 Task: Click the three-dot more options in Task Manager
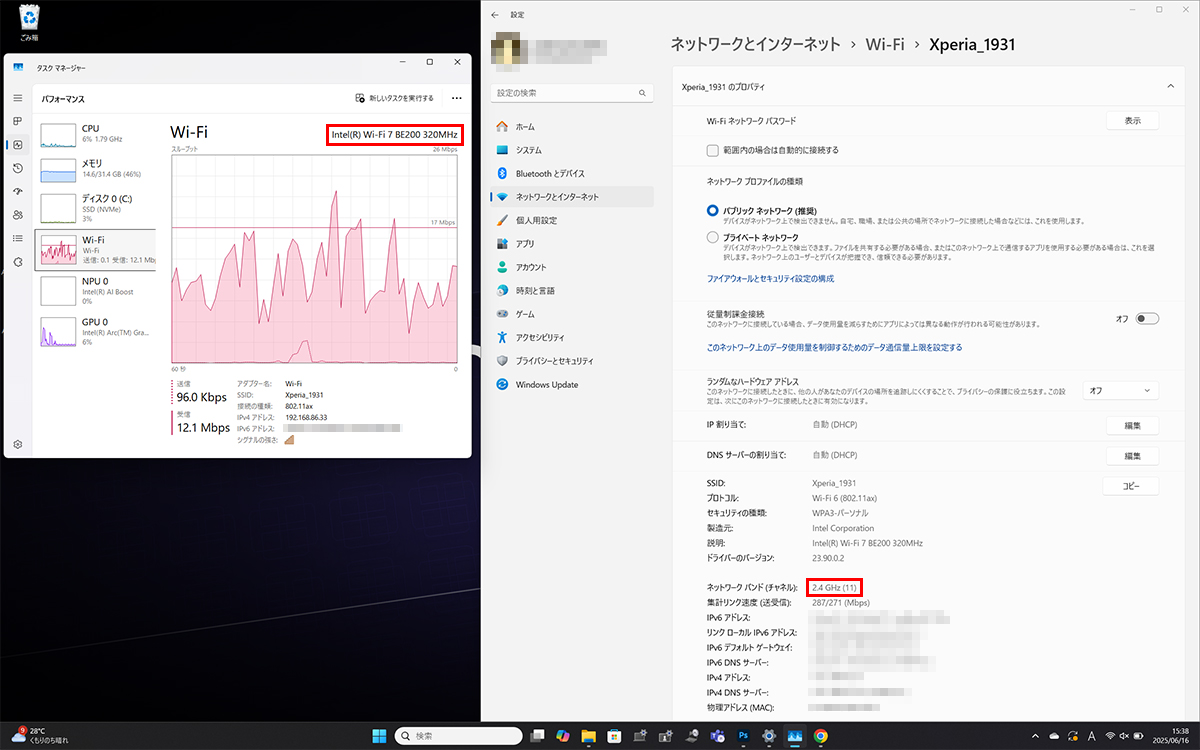456,98
